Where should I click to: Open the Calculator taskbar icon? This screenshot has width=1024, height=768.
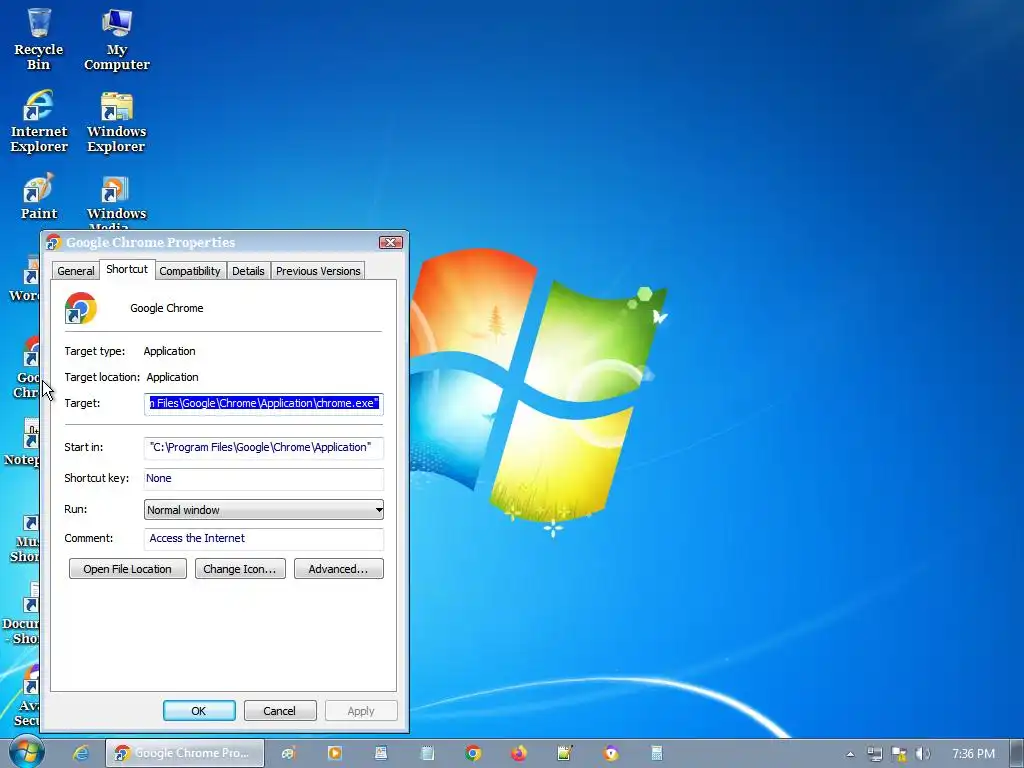click(656, 753)
